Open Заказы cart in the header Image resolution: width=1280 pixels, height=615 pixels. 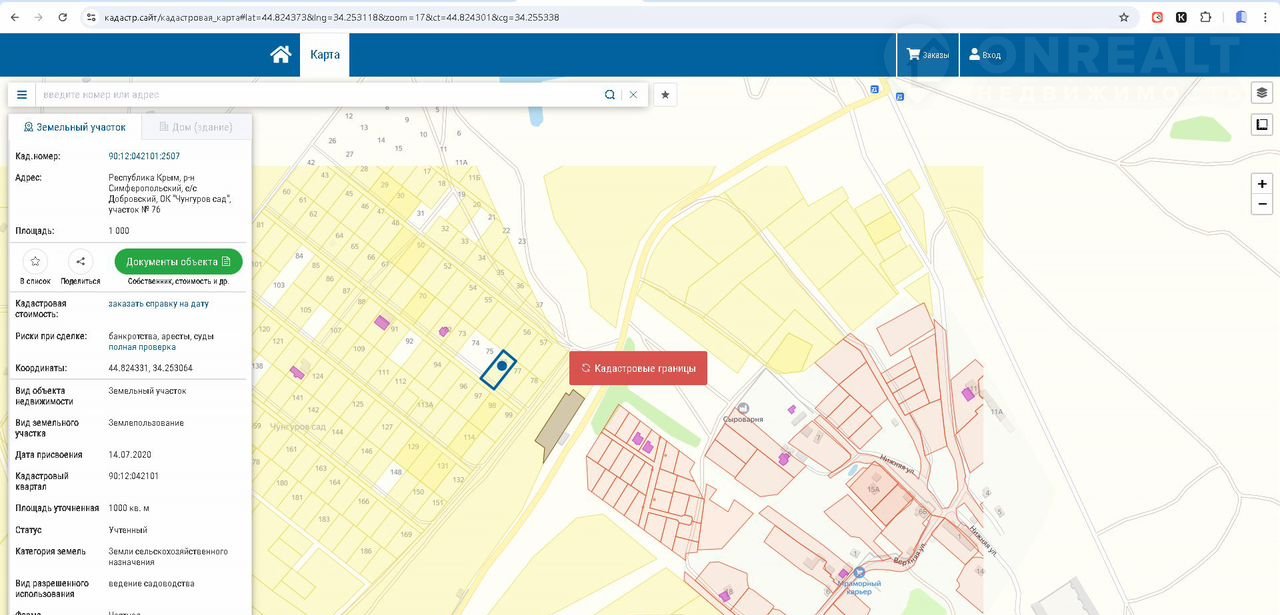(928, 55)
